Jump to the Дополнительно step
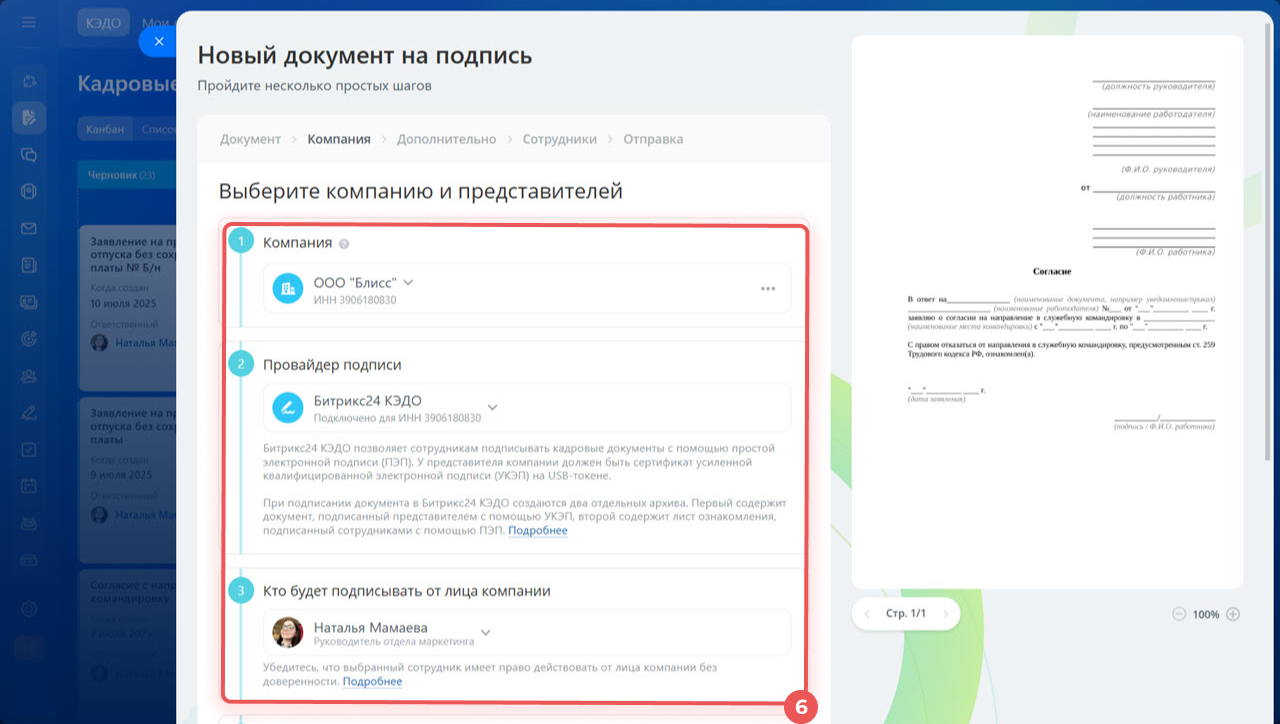 pos(446,139)
